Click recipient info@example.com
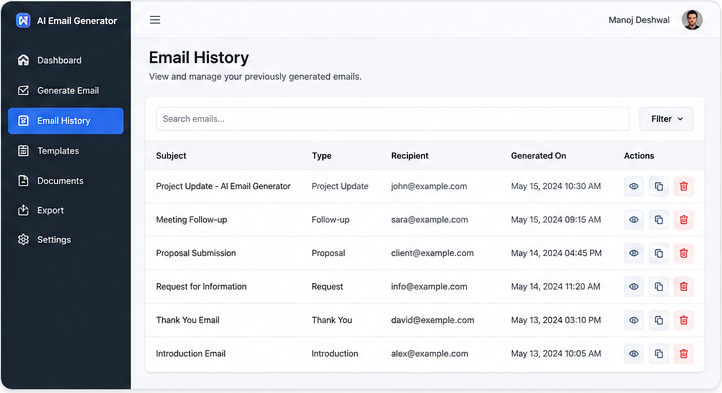Viewport: 722px width, 393px height. (429, 287)
